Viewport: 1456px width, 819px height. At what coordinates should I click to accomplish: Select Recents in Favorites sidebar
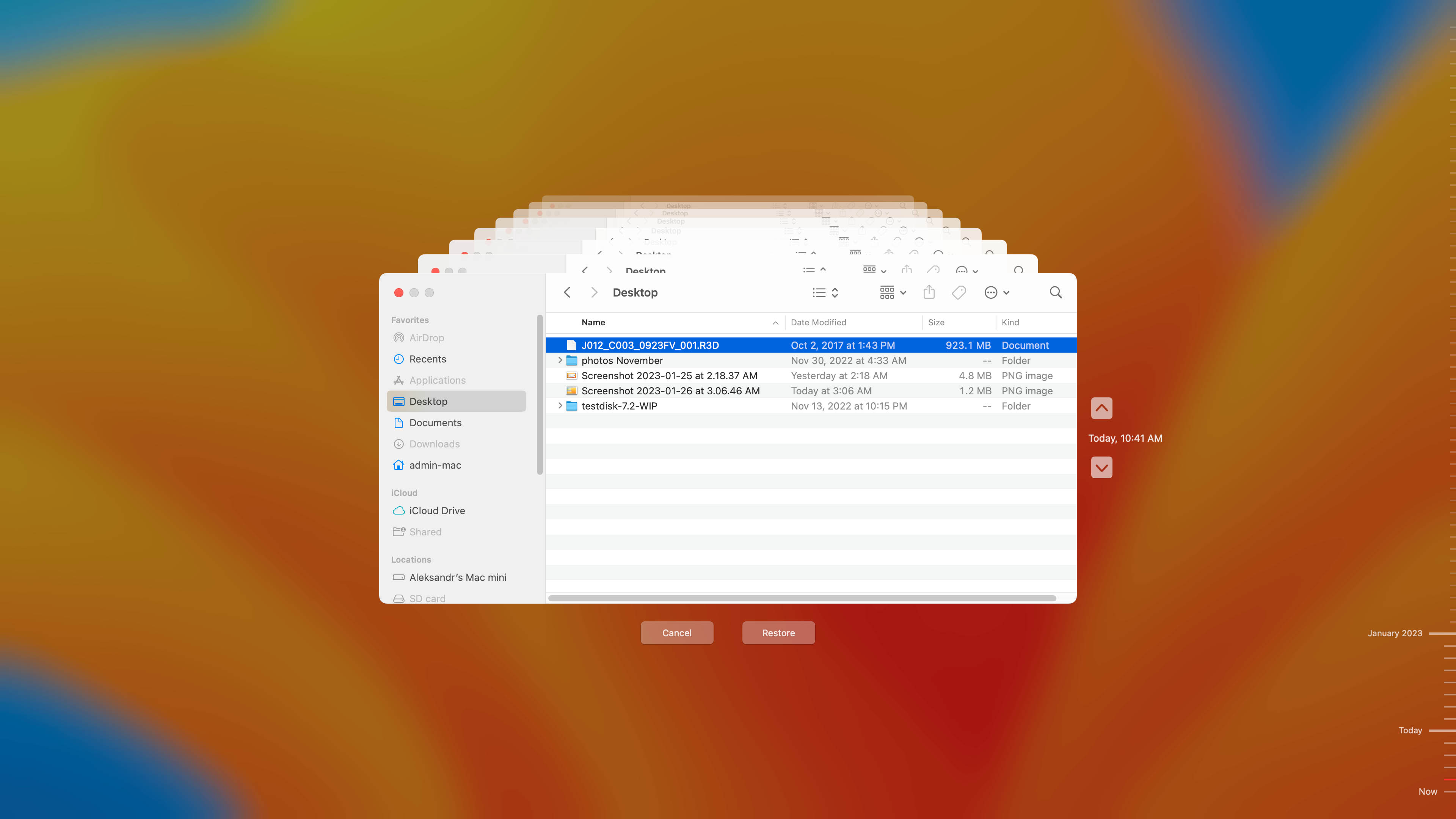point(427,358)
